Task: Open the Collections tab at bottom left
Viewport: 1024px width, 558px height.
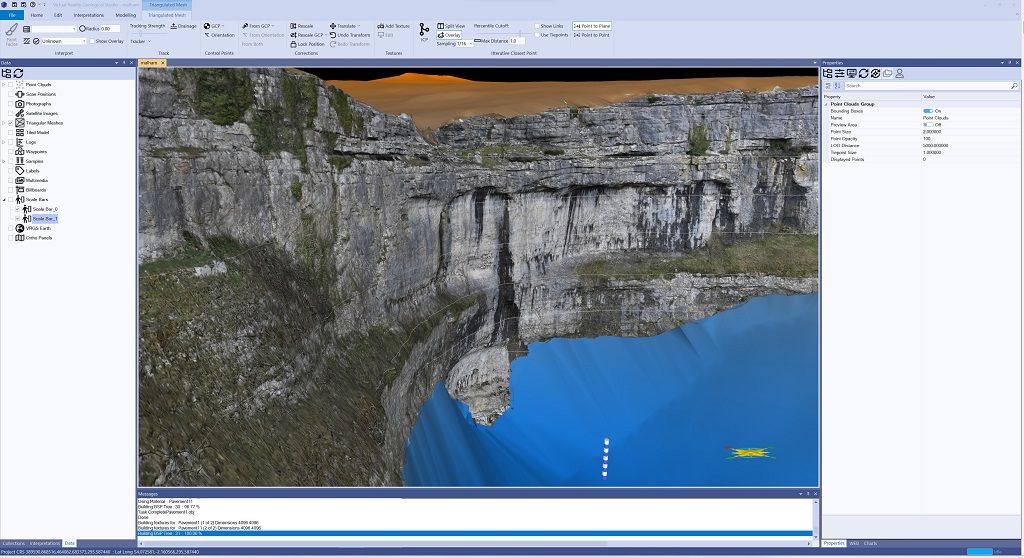Action: click(x=13, y=543)
